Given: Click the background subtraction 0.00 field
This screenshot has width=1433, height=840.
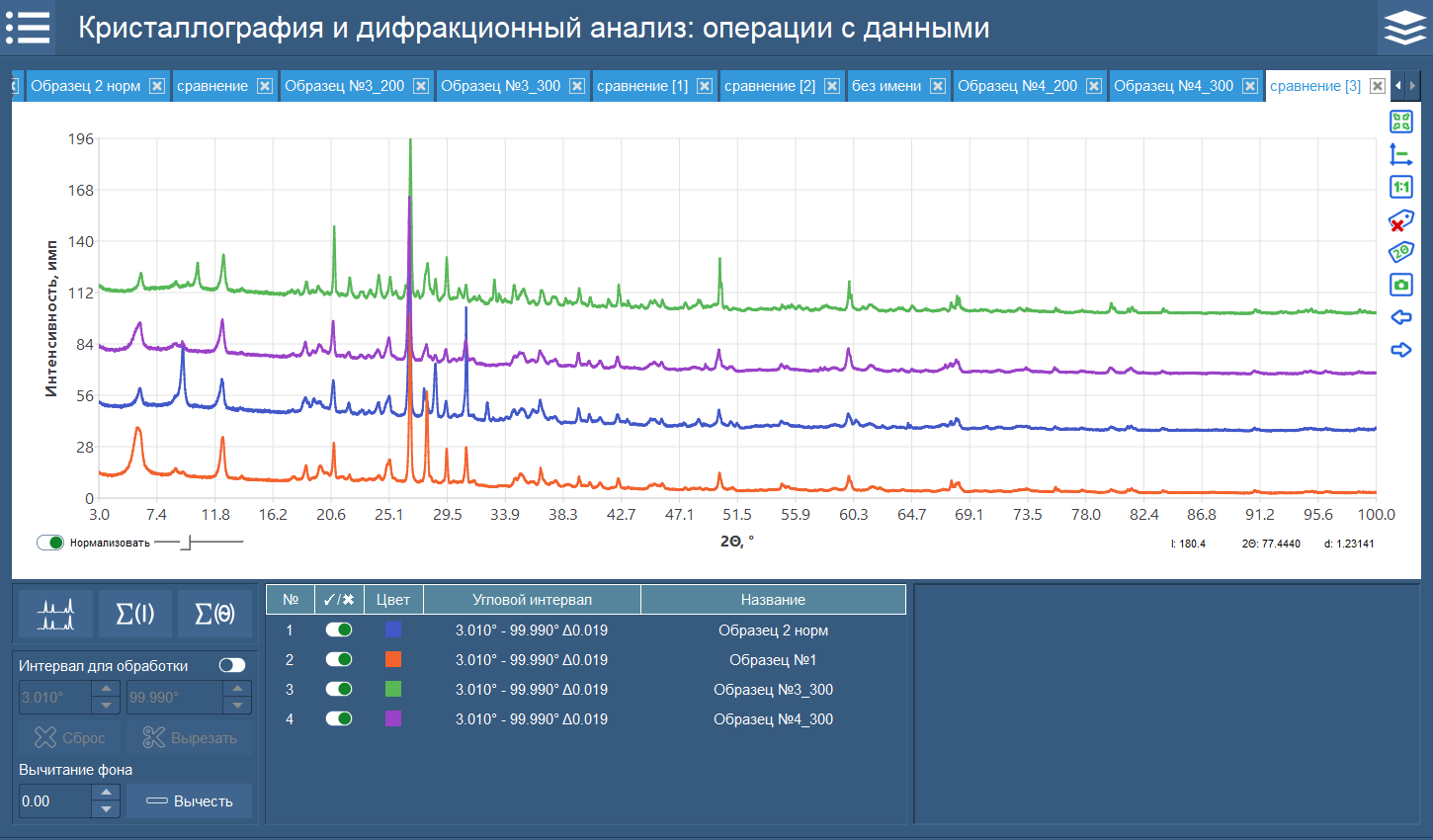Looking at the screenshot, I should 55,801.
